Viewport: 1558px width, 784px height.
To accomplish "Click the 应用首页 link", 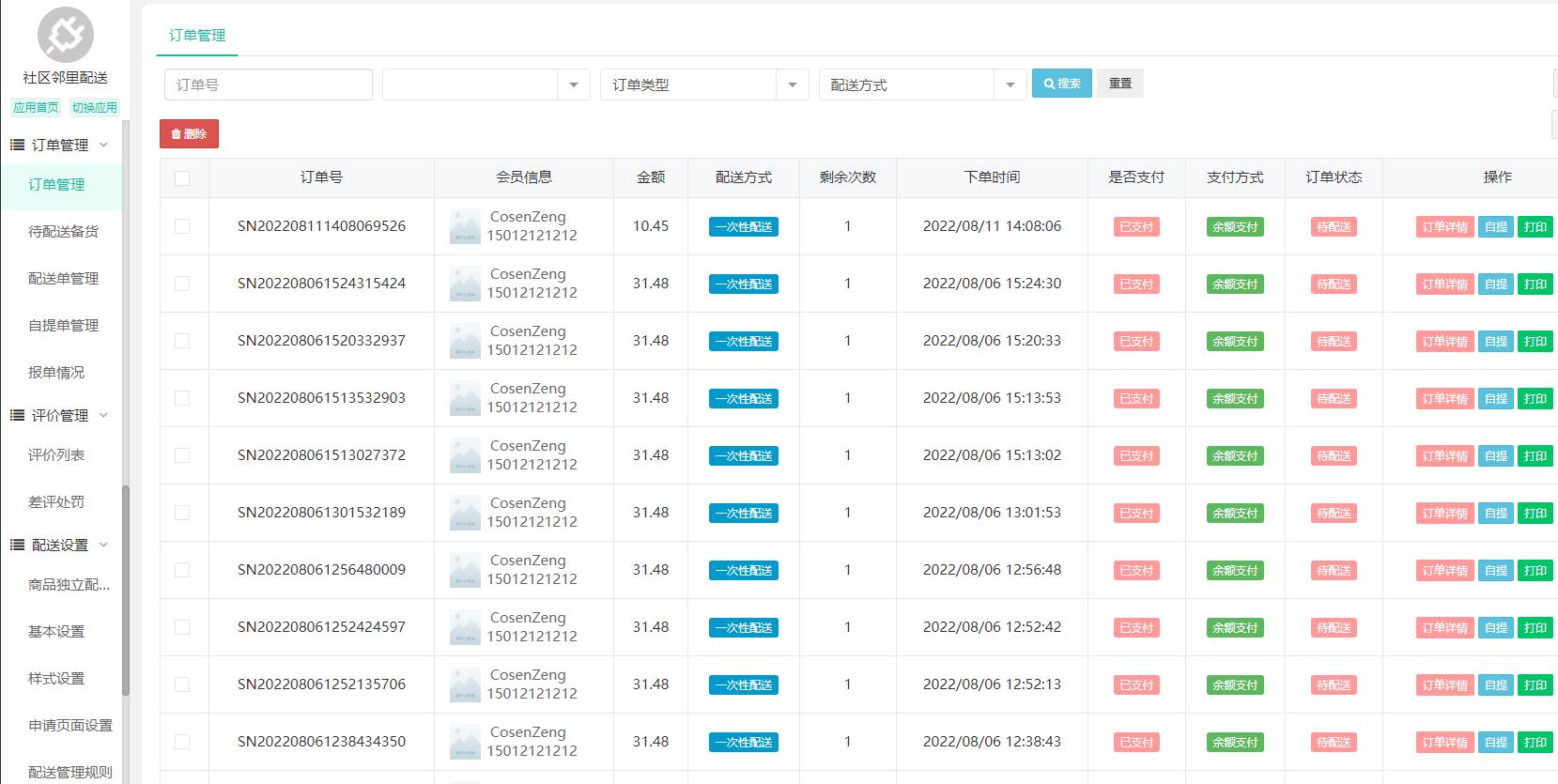I will (36, 108).
